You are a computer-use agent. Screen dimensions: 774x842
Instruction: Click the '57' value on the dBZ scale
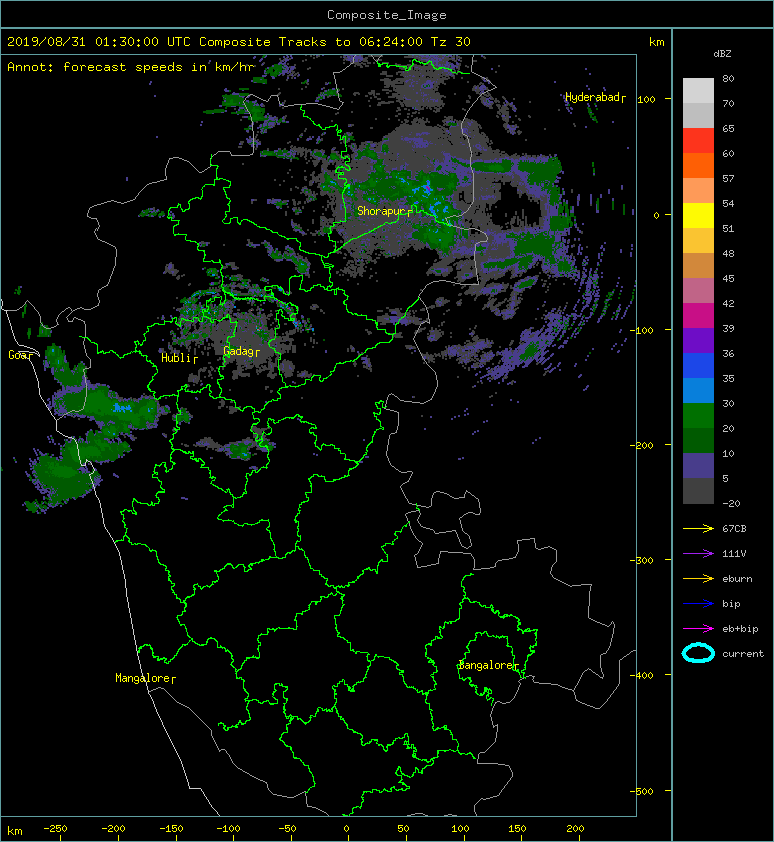(728, 178)
